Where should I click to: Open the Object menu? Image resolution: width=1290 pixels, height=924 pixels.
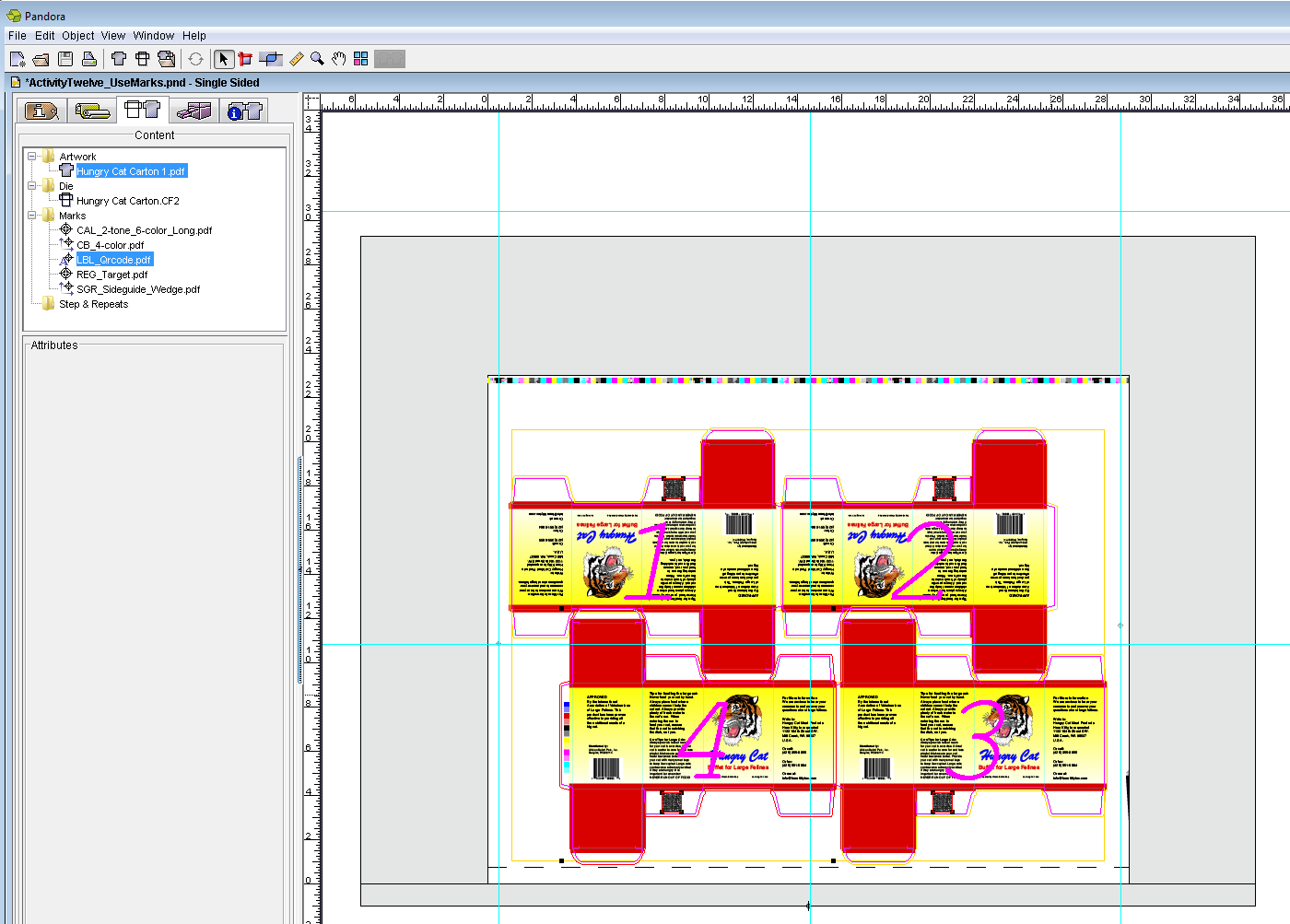pos(77,36)
